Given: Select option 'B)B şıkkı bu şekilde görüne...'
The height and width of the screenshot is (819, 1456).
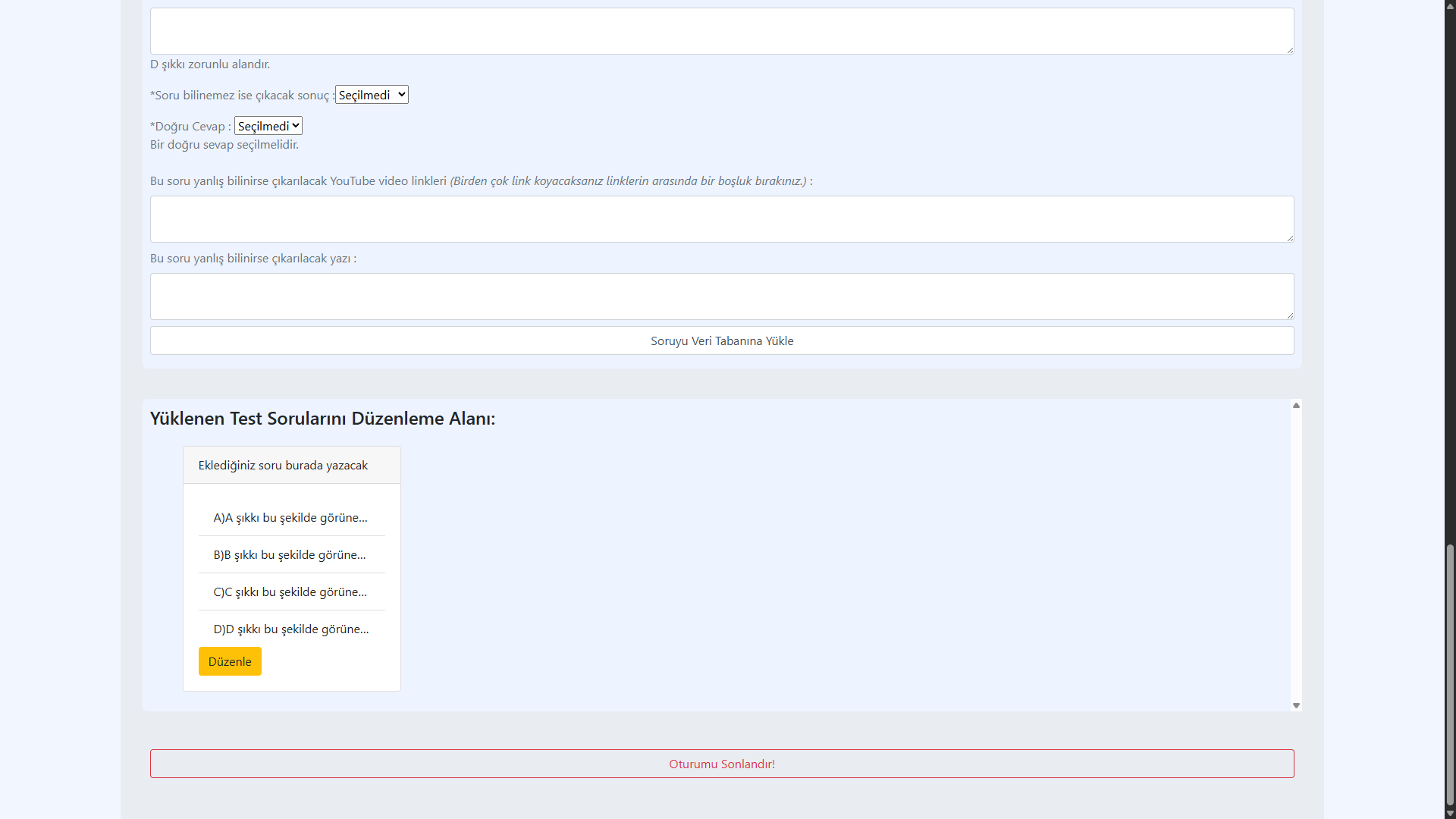Looking at the screenshot, I should point(290,554).
